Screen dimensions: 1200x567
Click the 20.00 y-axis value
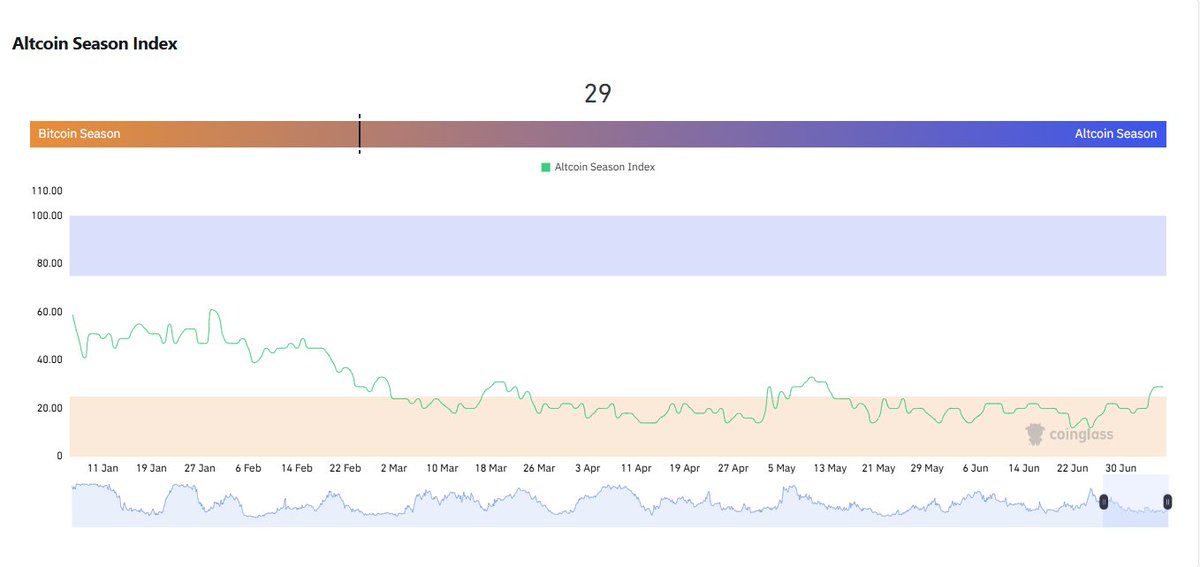point(51,408)
